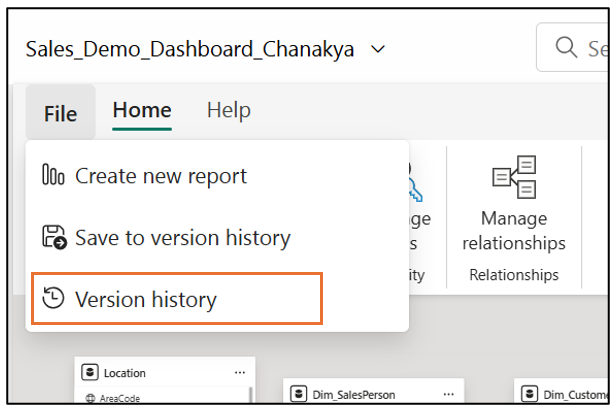
Task: Click the Location table database icon
Action: pos(90,372)
